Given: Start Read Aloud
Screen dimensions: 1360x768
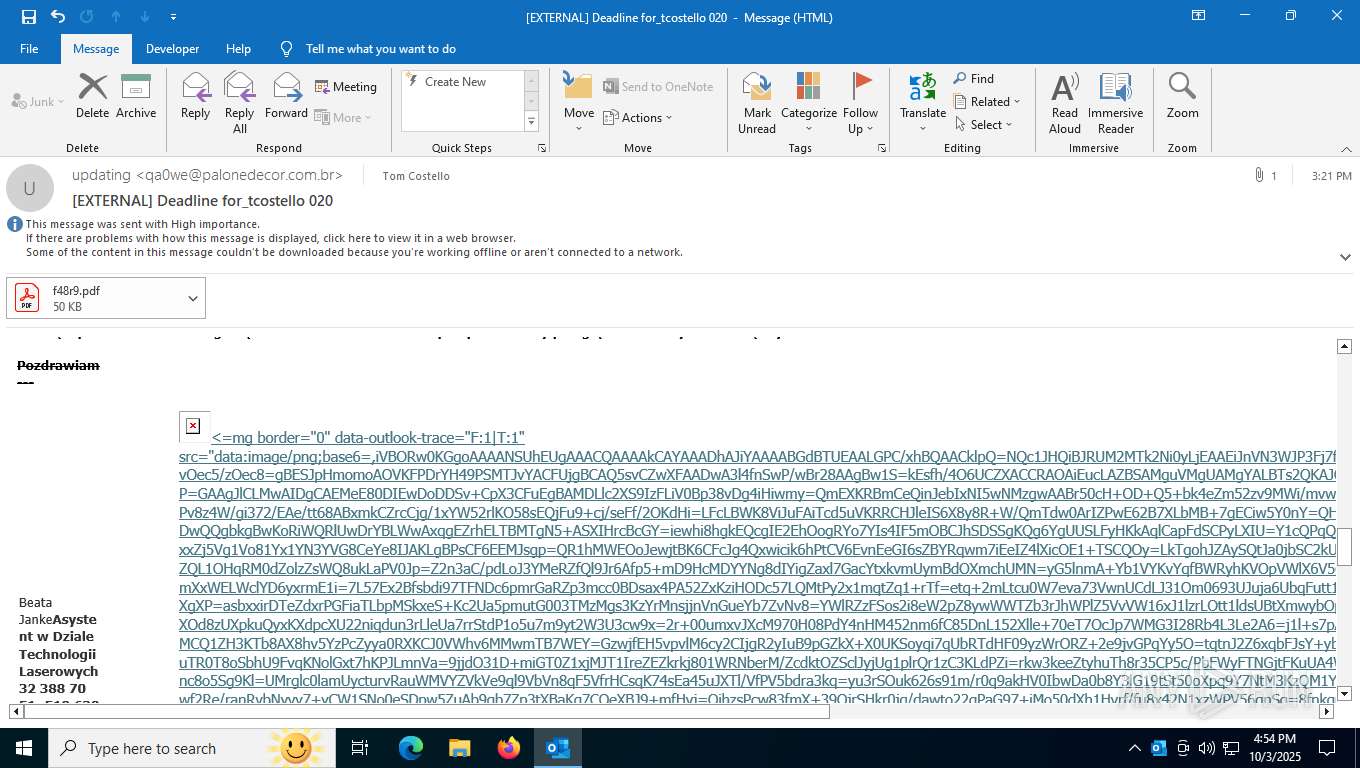Looking at the screenshot, I should [x=1065, y=102].
